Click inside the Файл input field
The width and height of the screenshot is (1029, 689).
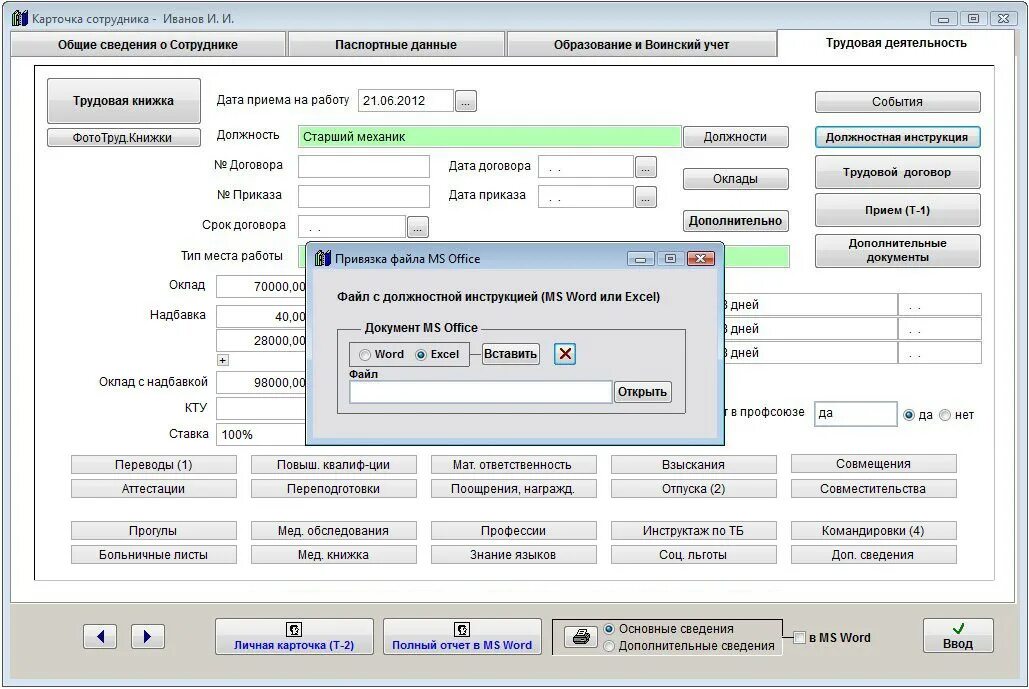tap(478, 390)
